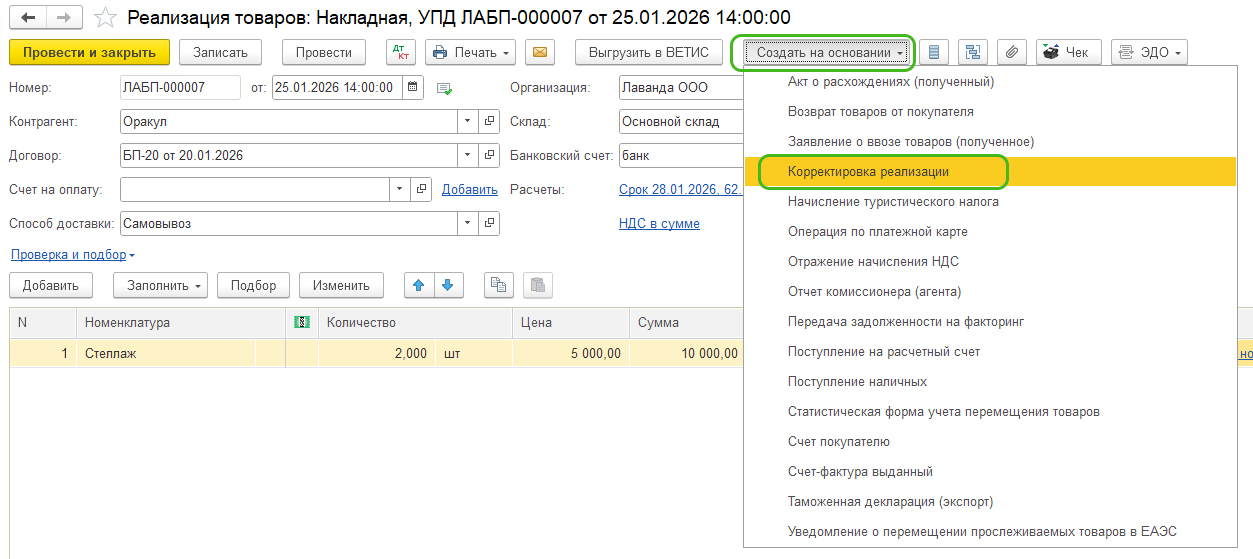Click the Чек cash register button
The height and width of the screenshot is (559, 1253).
click(x=1069, y=52)
